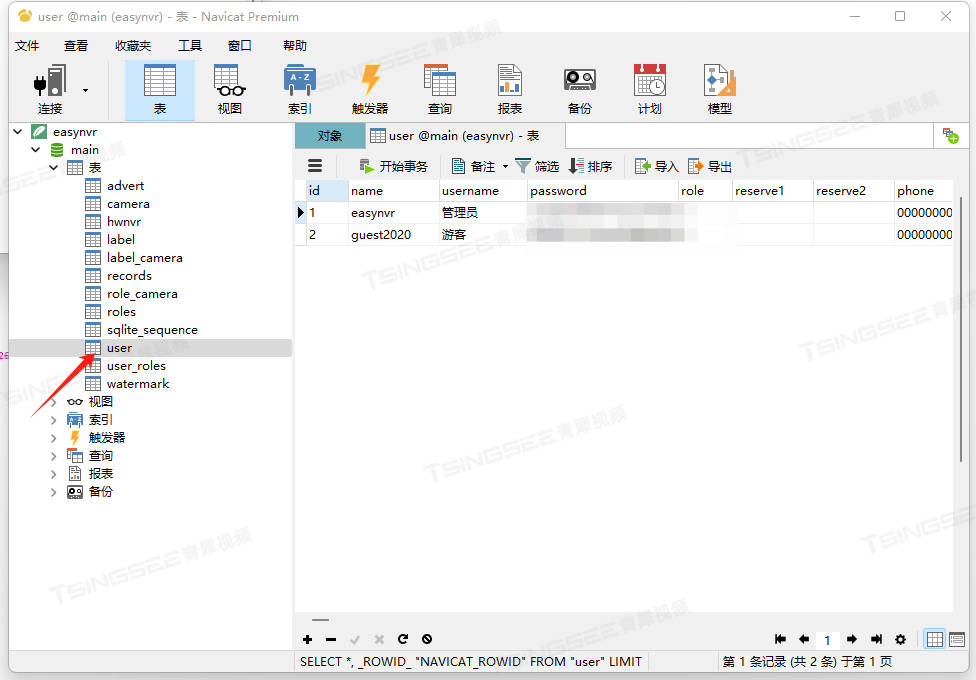
Task: Select the 视图 (Views) toolbar icon
Action: coord(228,88)
